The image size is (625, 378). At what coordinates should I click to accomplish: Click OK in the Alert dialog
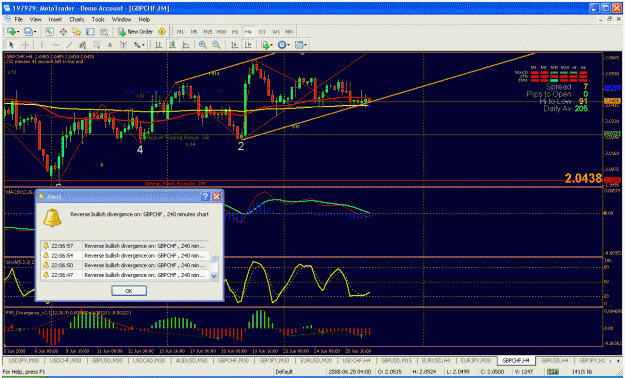tap(129, 291)
